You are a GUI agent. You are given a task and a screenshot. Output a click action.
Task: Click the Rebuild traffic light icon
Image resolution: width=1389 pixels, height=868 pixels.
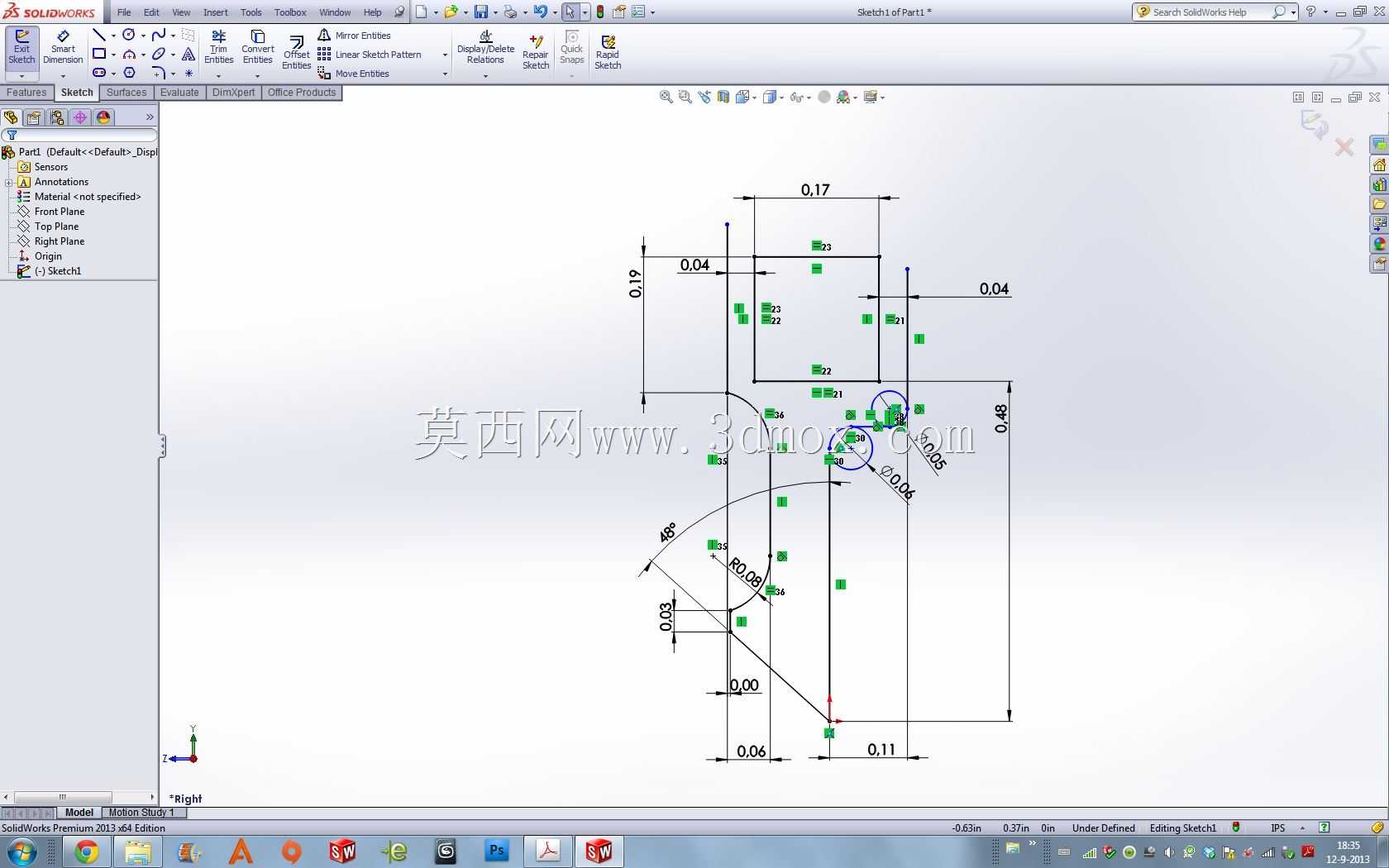point(600,12)
